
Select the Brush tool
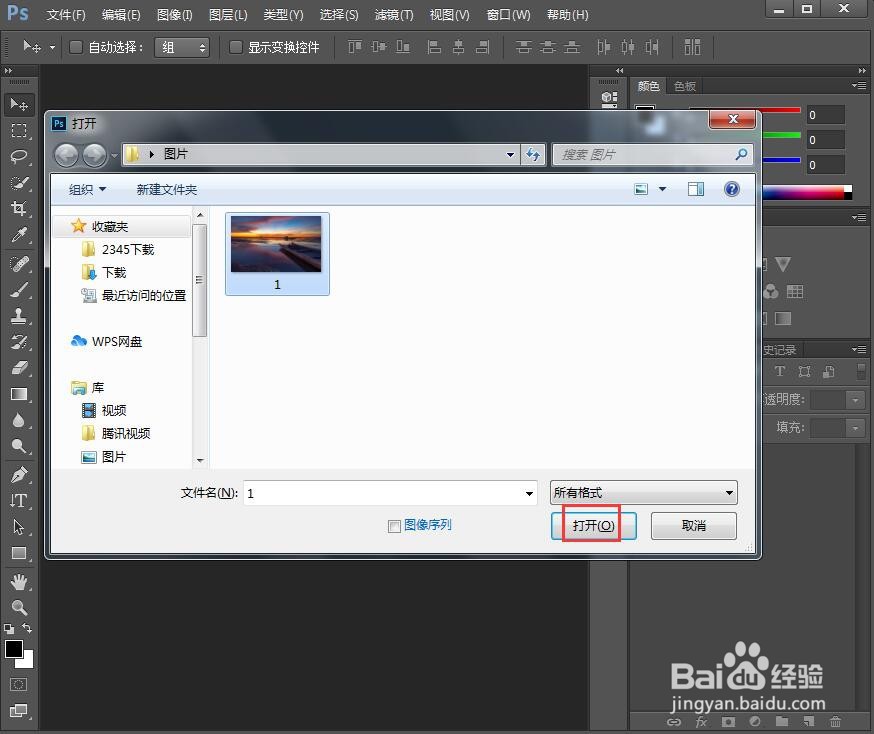point(19,290)
